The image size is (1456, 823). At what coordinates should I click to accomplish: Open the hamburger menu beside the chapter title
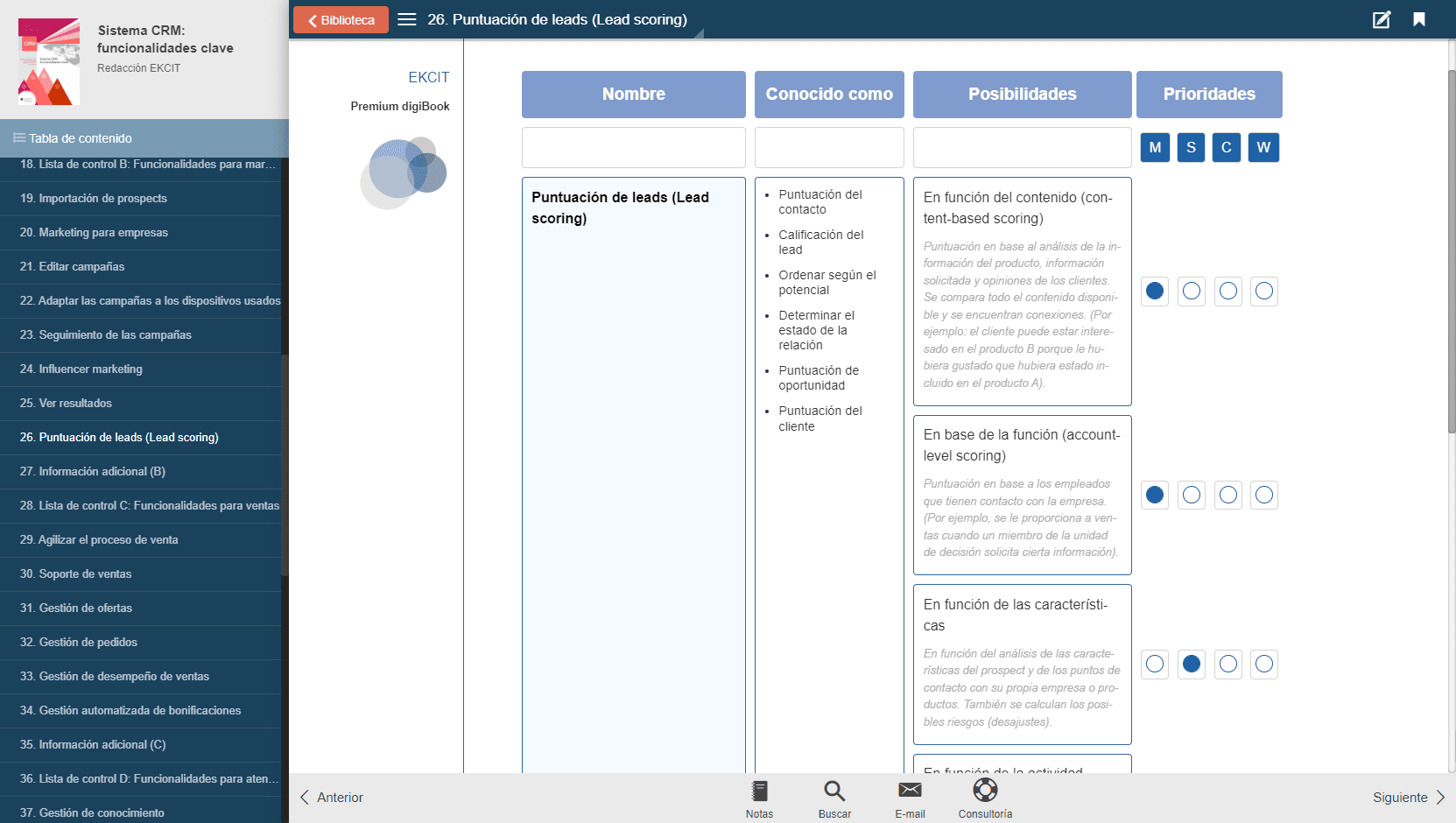click(407, 19)
